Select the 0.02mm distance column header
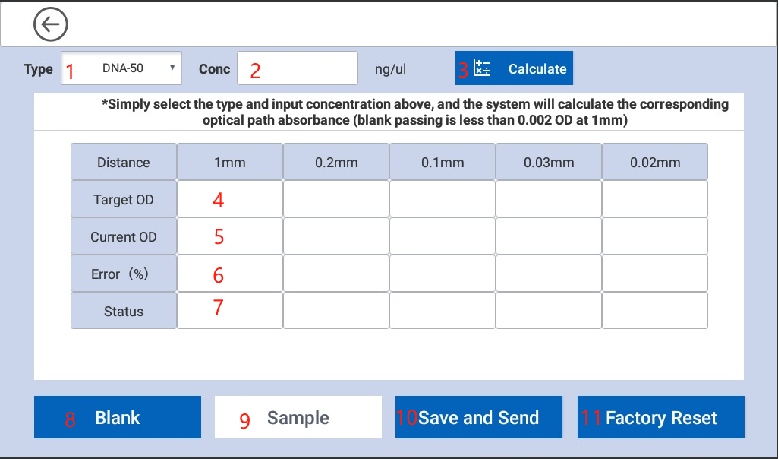The image size is (779, 459). tap(654, 162)
